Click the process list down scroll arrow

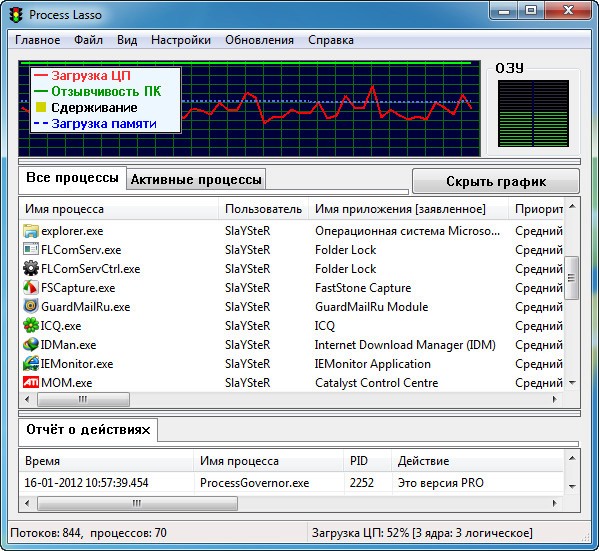[572, 382]
